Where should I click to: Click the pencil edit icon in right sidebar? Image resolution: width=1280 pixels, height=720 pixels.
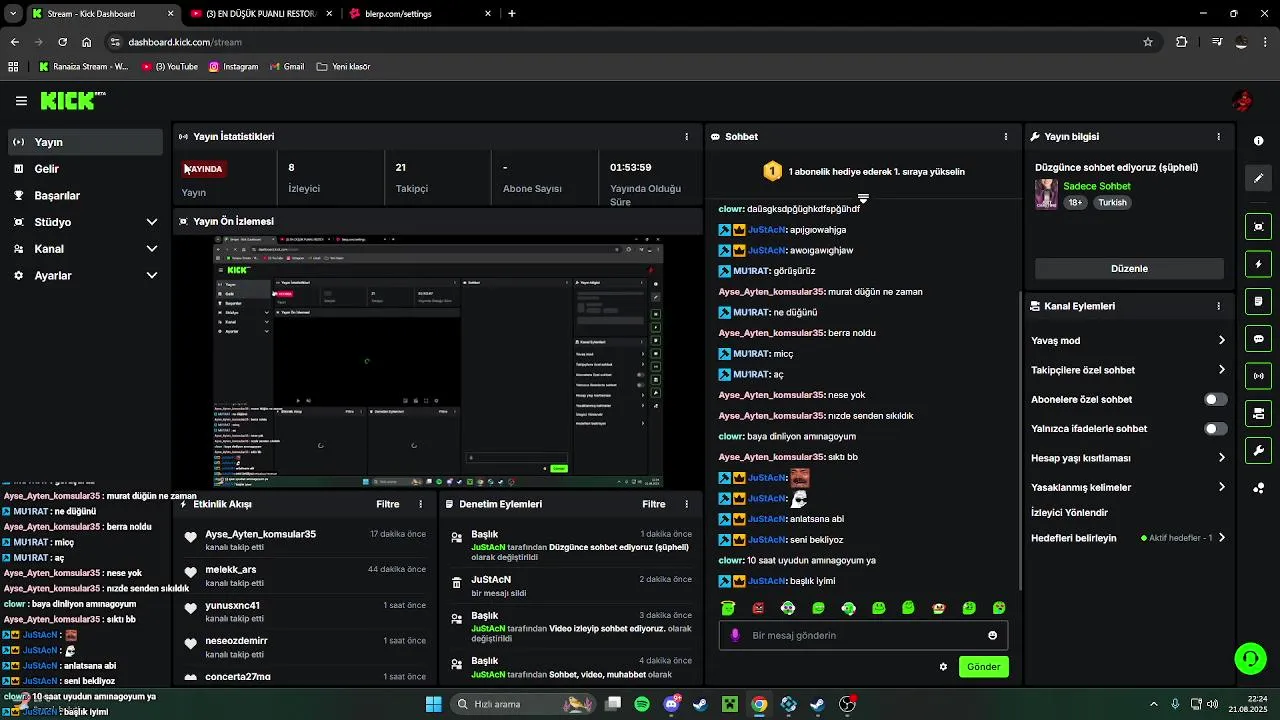(1259, 178)
